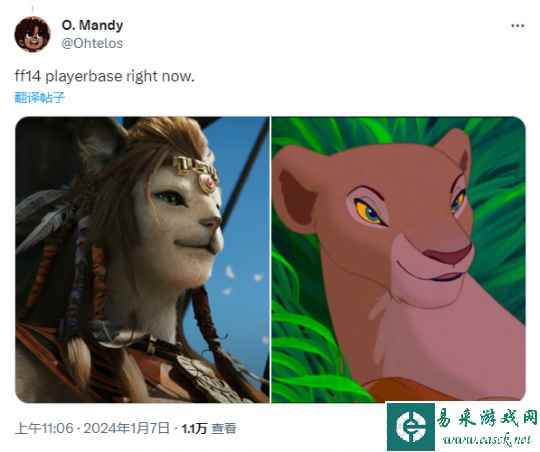
Task: Open the www.easck.net watermark URL
Action: [x=487, y=439]
